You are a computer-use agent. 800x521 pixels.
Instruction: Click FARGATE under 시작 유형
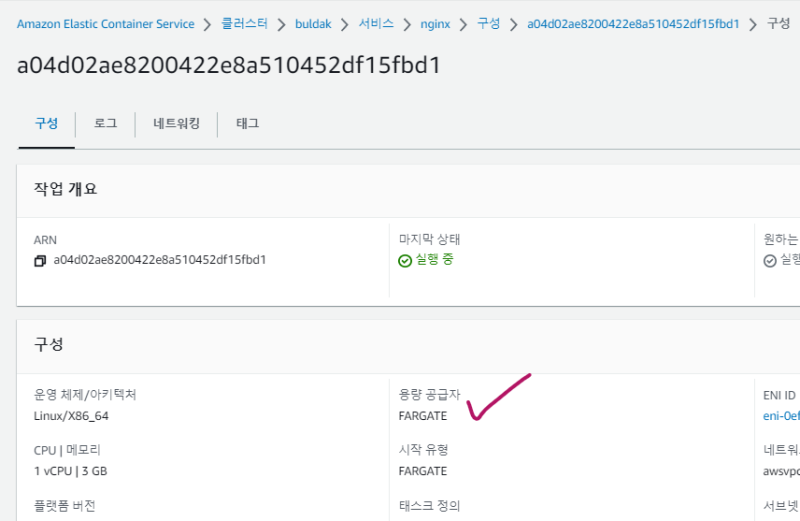[422, 471]
